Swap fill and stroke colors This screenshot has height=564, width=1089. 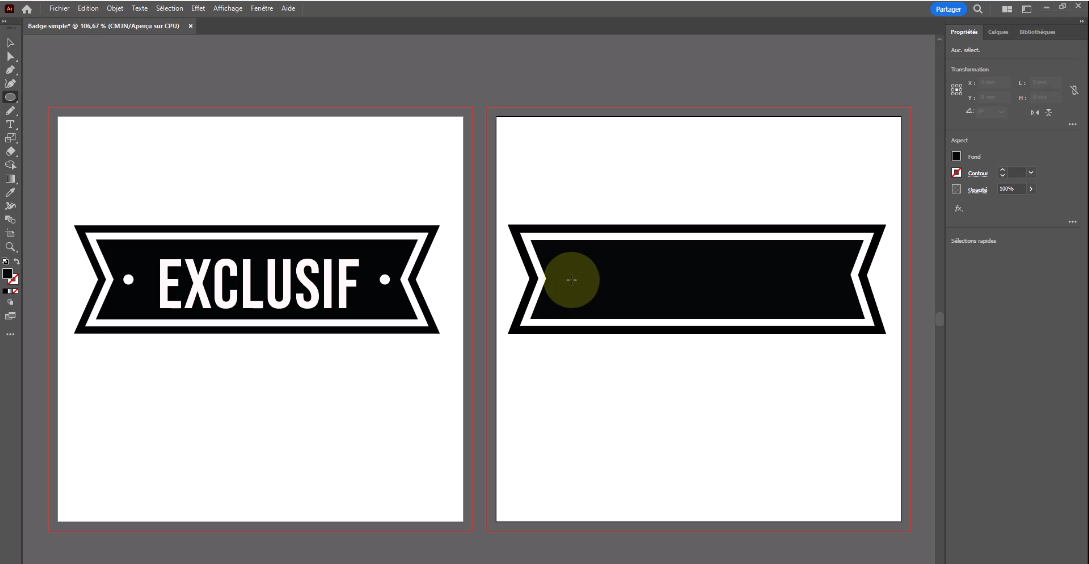coord(17,262)
